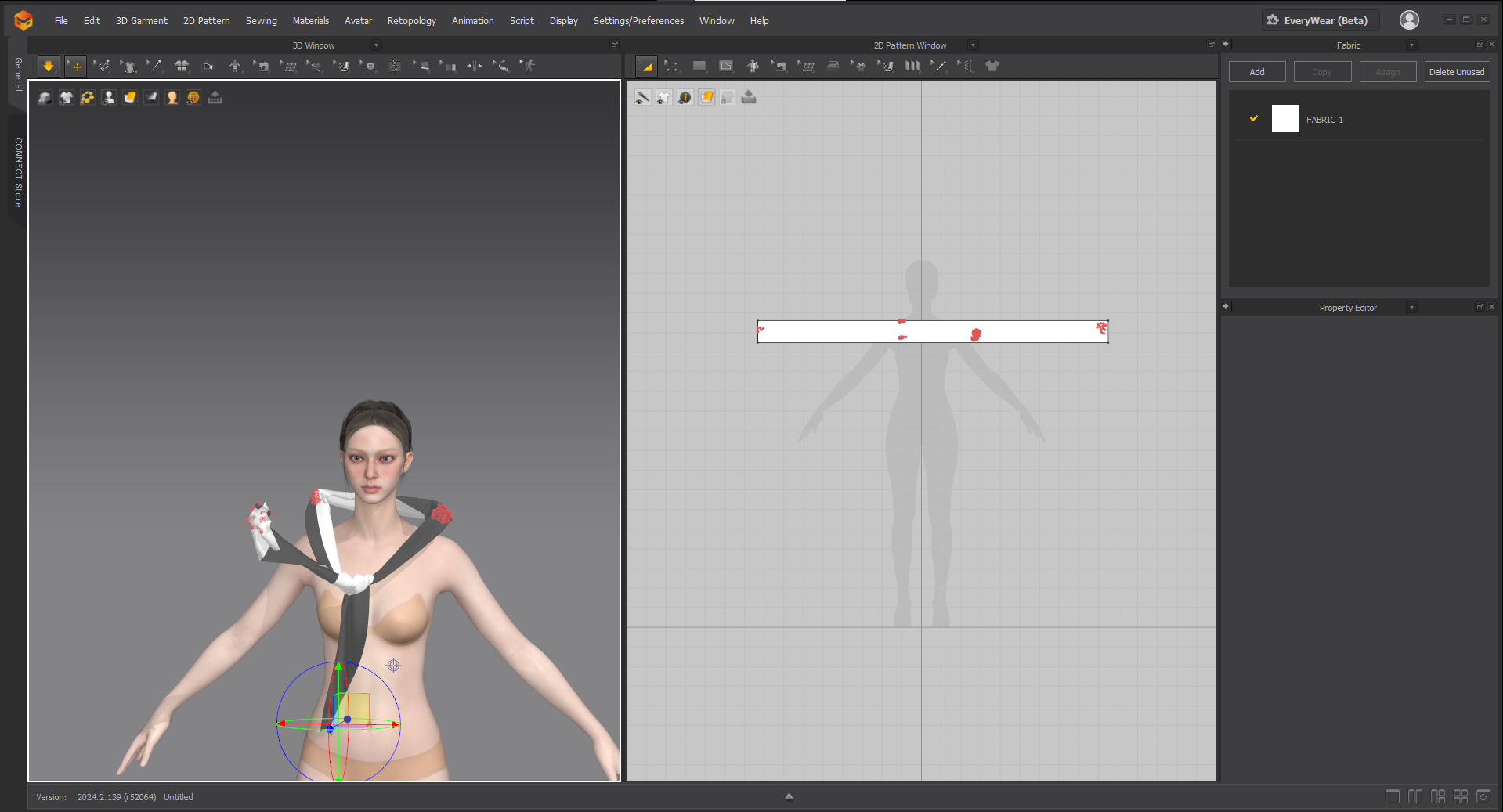Select the avatar tape measure icon in 3D toolbar
1503x812 pixels.
coord(501,67)
